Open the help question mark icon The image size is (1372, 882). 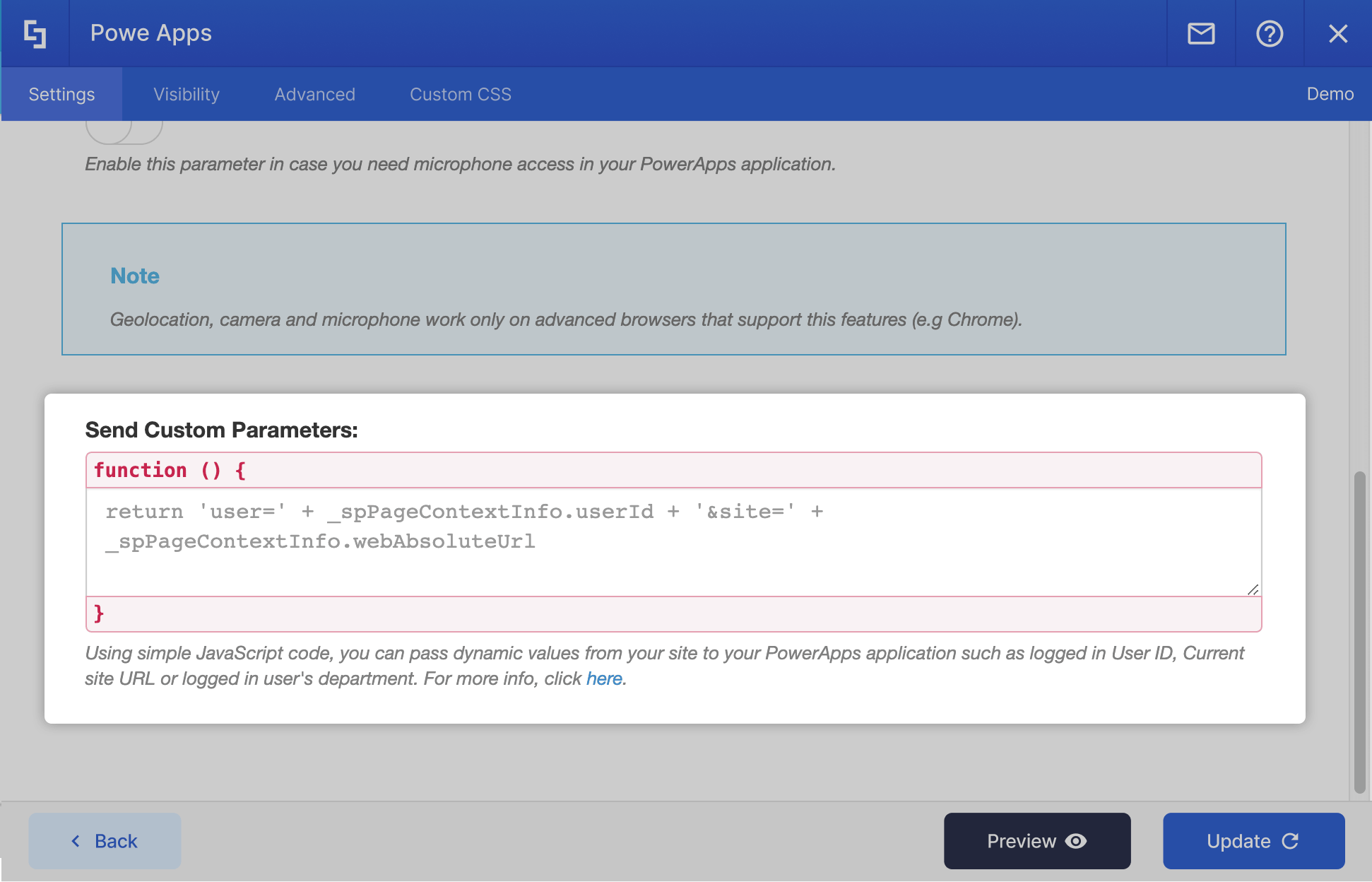tap(1270, 33)
